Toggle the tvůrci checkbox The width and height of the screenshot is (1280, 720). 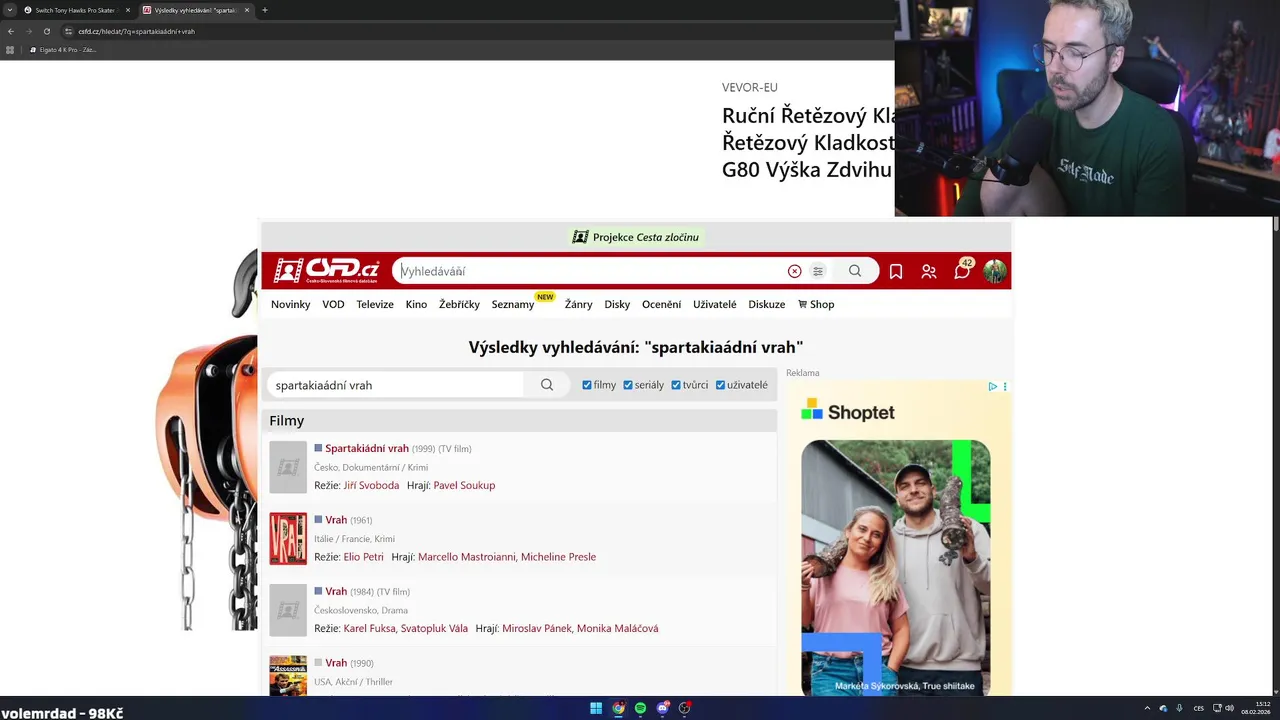676,385
